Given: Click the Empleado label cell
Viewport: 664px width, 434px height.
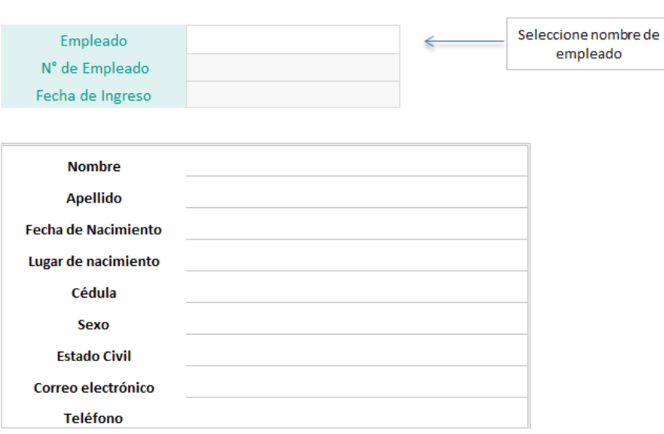Looking at the screenshot, I should tap(94, 41).
